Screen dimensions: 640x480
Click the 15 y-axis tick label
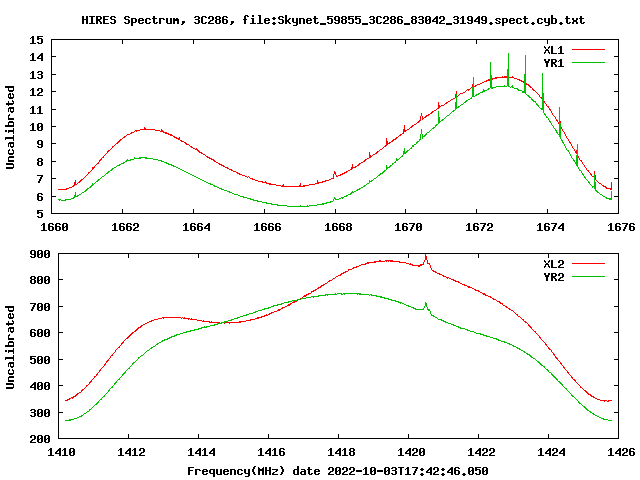pos(36,40)
